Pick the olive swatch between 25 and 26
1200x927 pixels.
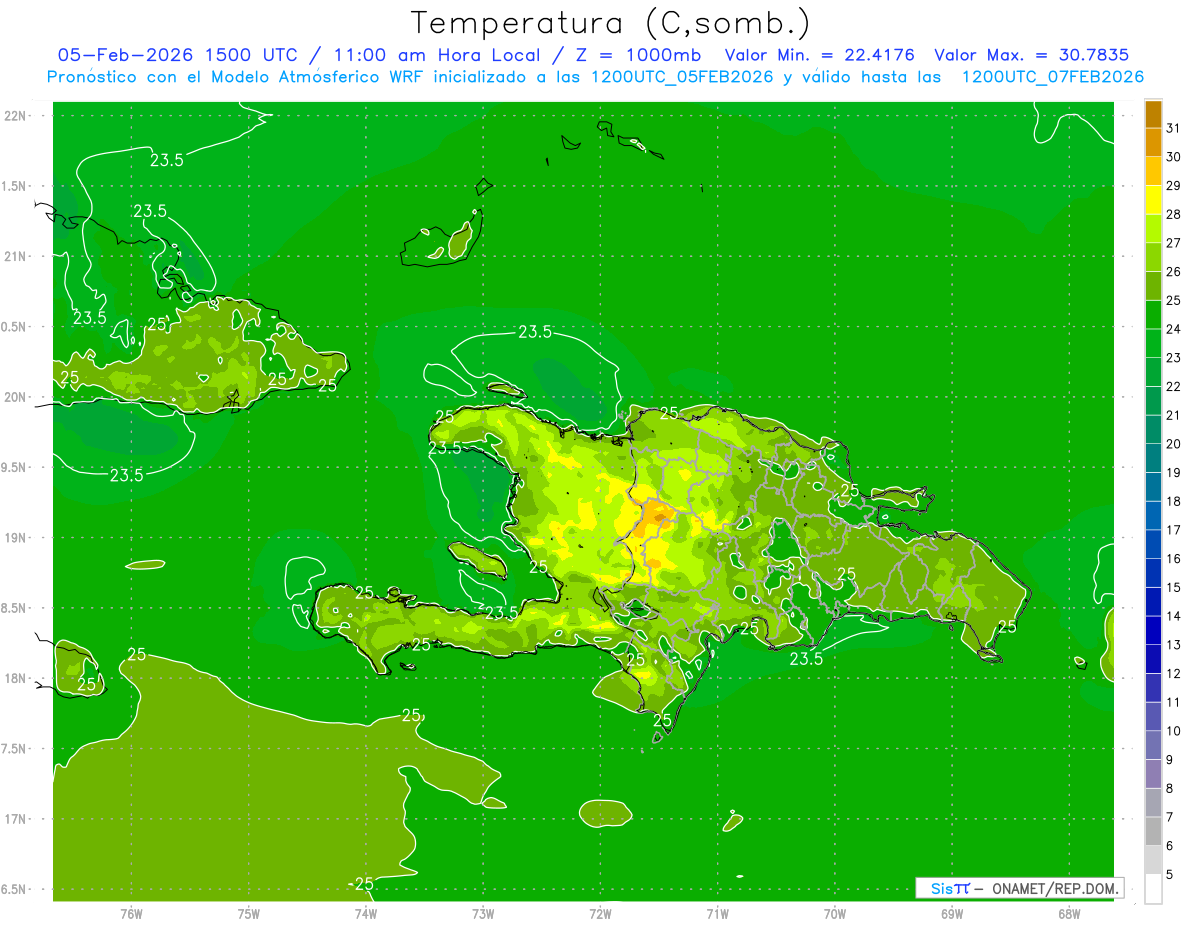point(1153,287)
